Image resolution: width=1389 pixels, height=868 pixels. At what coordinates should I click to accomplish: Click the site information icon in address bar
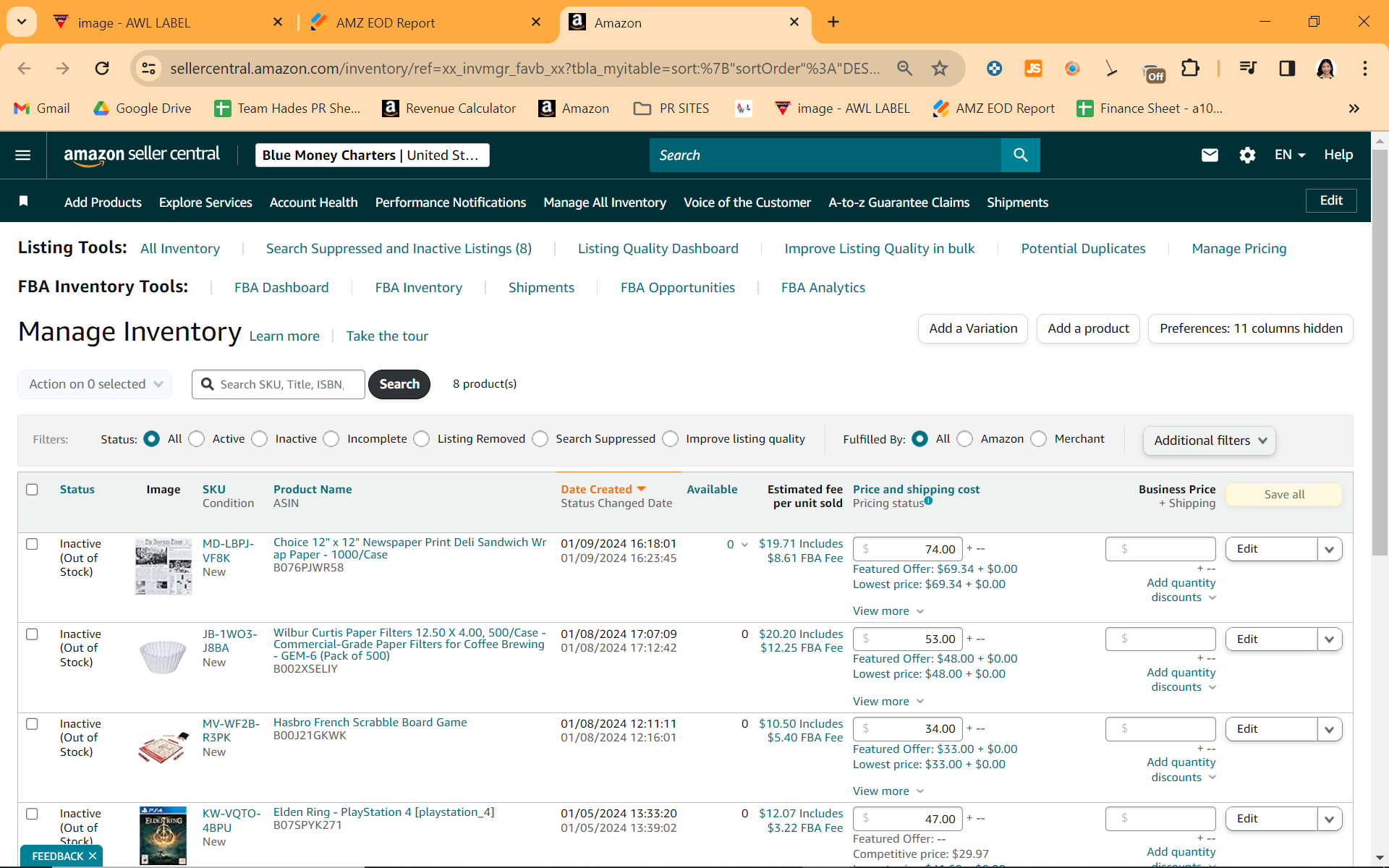(148, 69)
